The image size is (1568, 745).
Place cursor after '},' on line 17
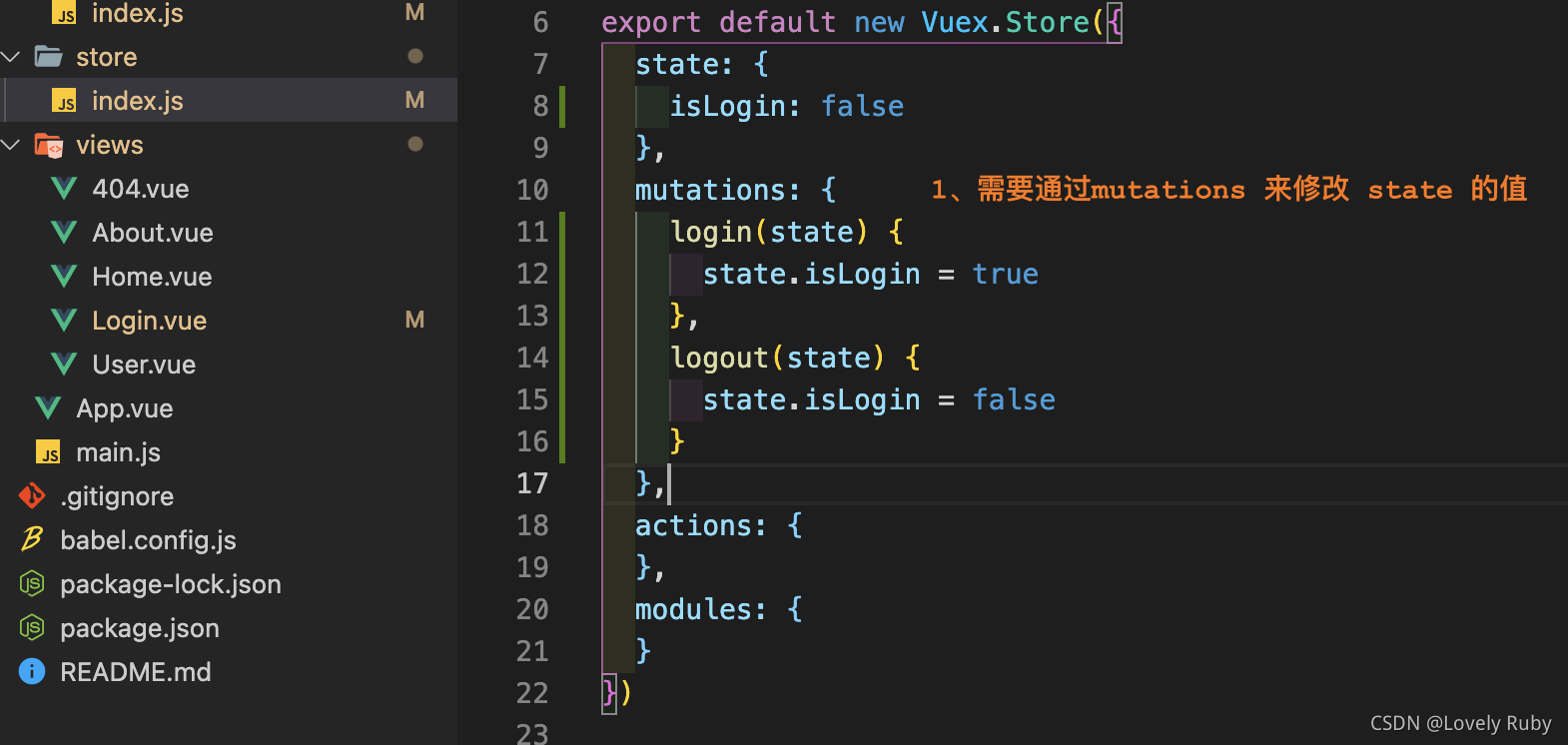[669, 483]
